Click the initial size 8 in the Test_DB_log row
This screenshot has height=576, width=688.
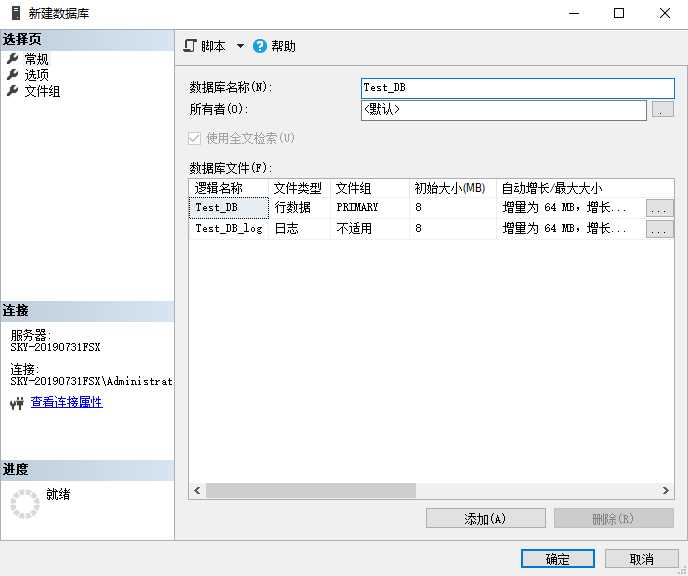point(453,229)
